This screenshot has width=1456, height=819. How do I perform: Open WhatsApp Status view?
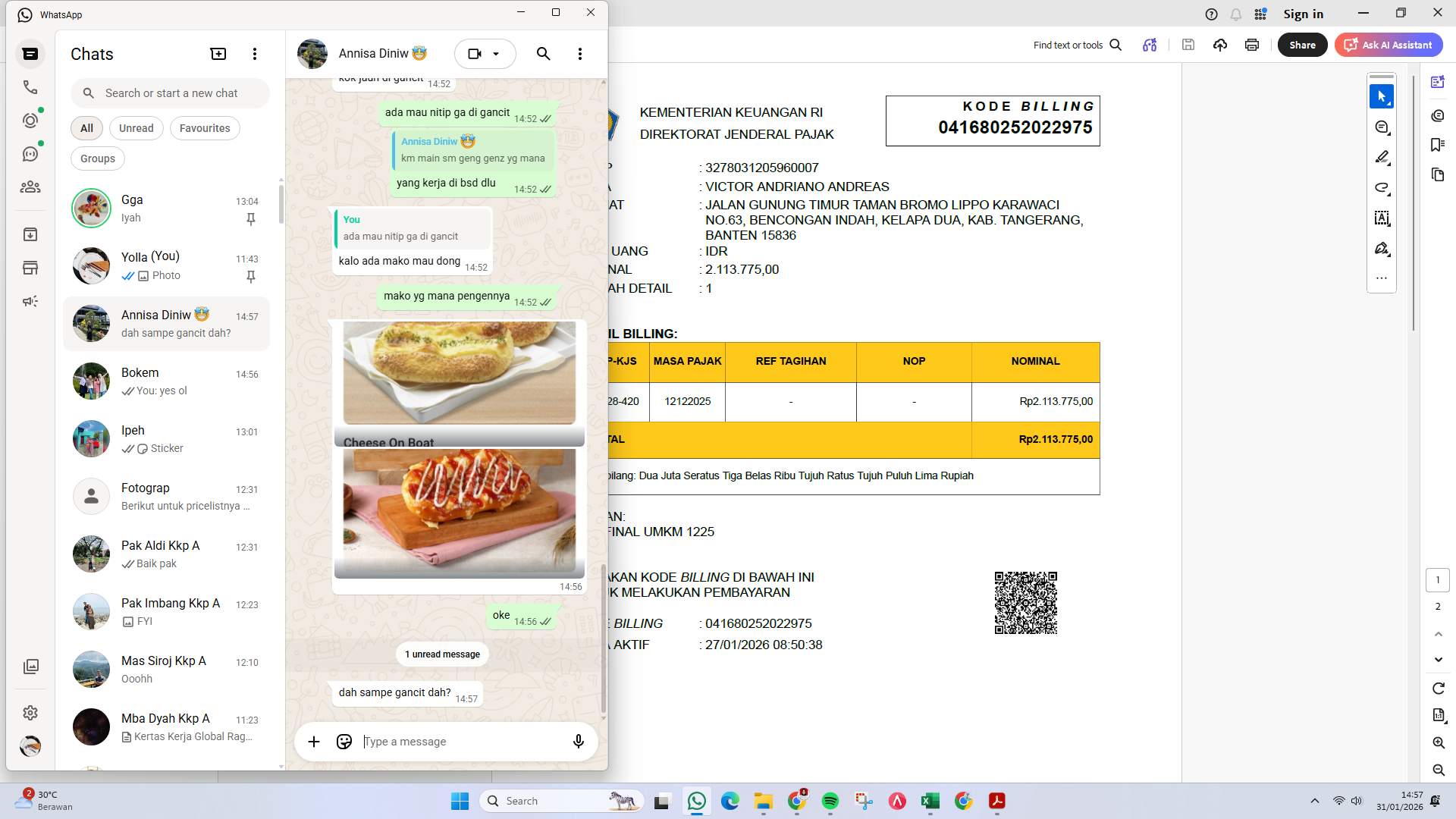coord(30,120)
